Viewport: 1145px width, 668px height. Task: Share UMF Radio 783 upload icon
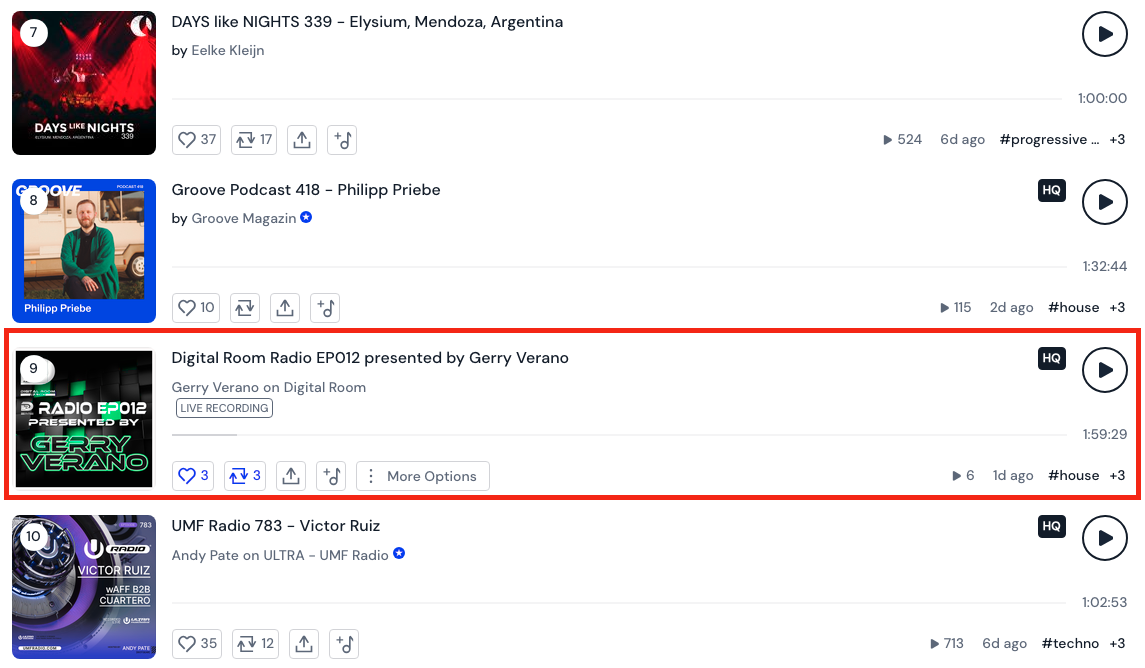(x=304, y=643)
